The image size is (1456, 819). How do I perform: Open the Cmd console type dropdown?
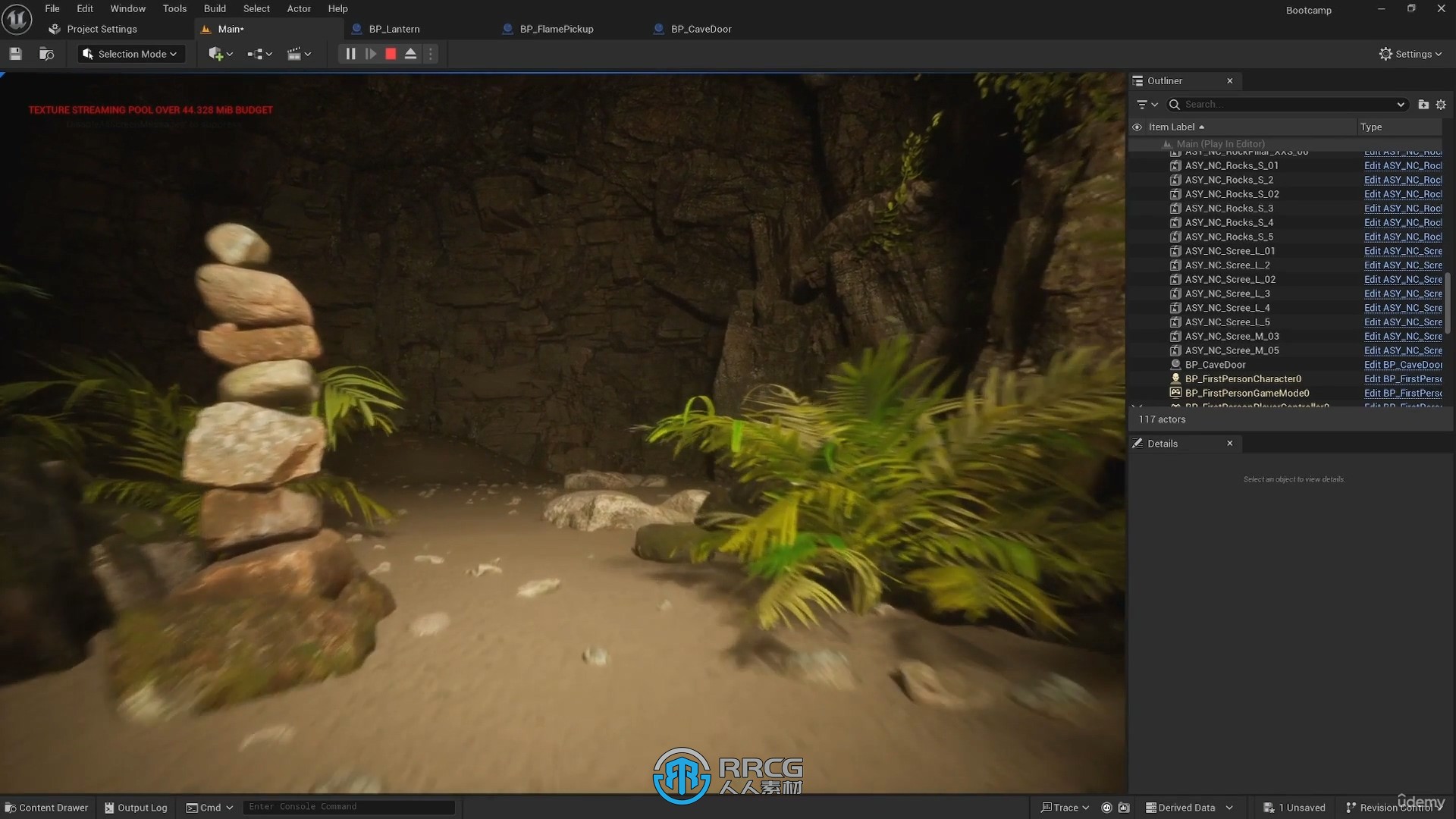209,808
